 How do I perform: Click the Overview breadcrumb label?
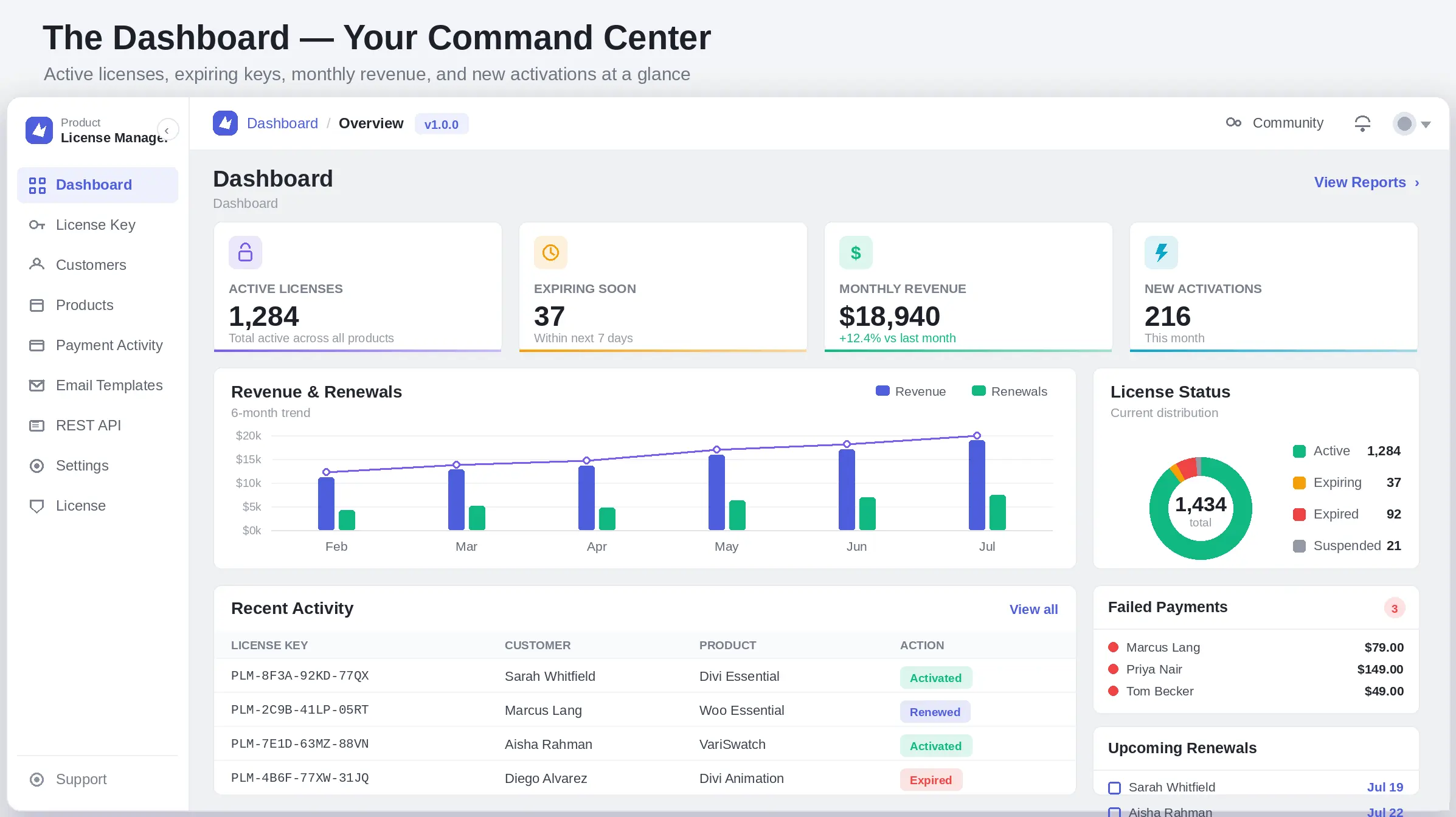(x=371, y=123)
